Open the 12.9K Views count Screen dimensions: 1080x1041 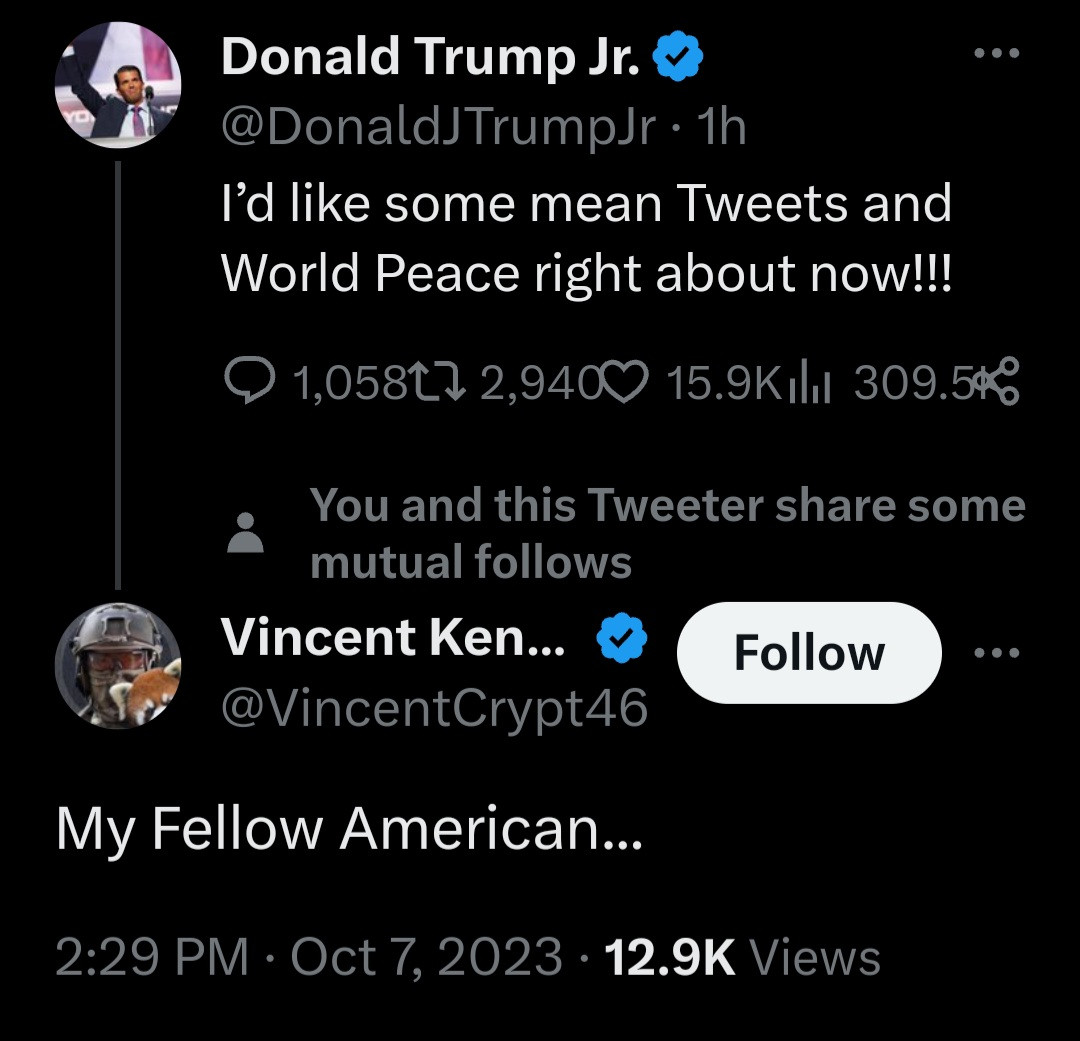742,957
